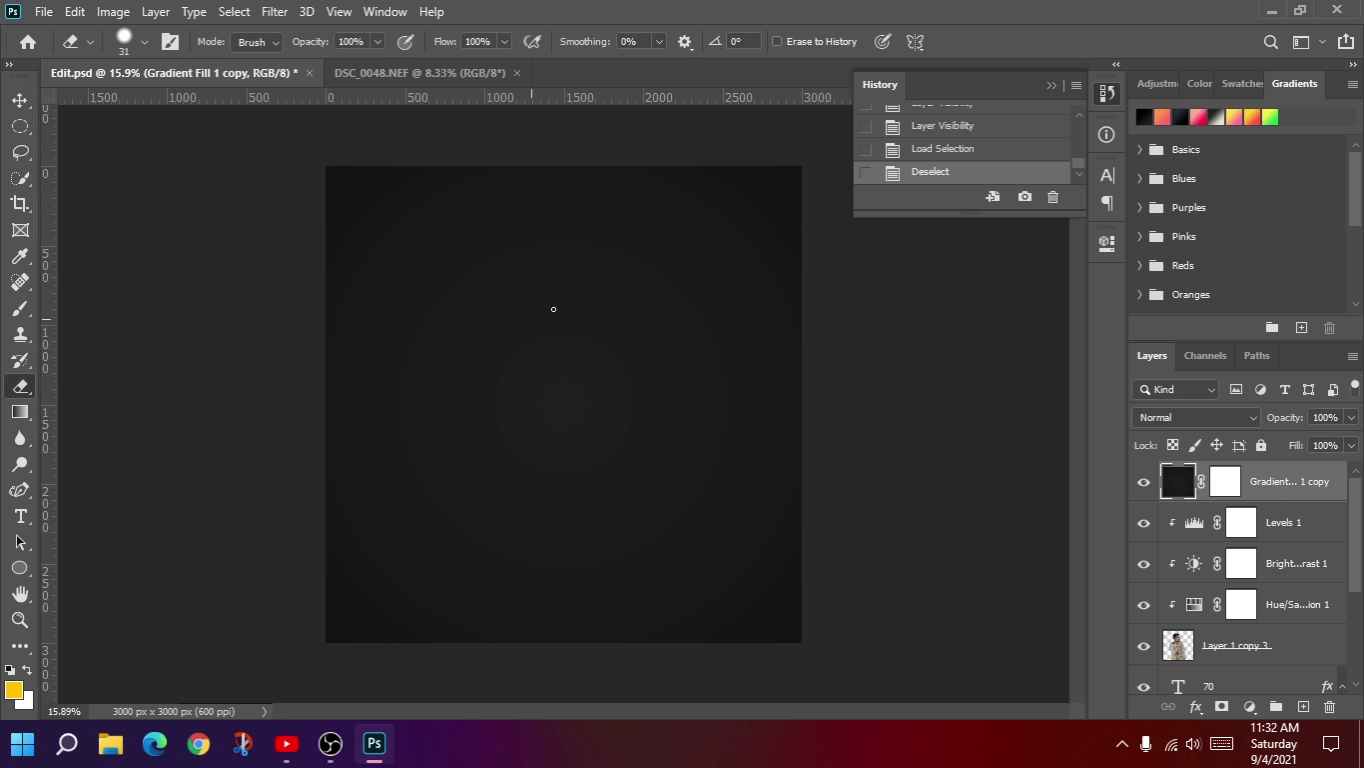Select the Pen tool
The width and height of the screenshot is (1364, 768).
click(x=20, y=490)
